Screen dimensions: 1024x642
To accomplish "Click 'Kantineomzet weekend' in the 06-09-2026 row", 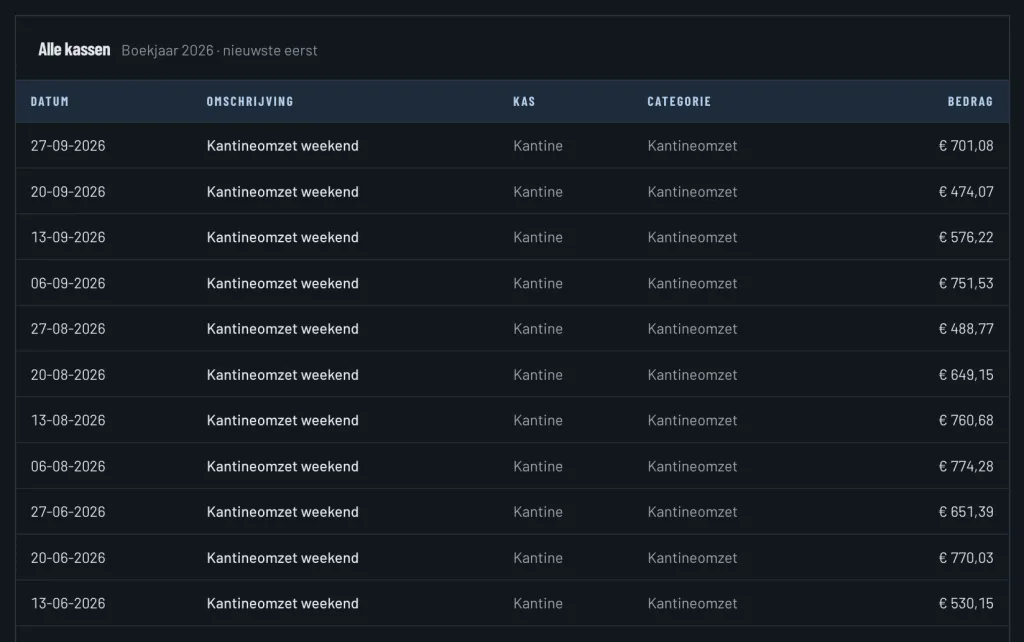I will pyautogui.click(x=283, y=283).
